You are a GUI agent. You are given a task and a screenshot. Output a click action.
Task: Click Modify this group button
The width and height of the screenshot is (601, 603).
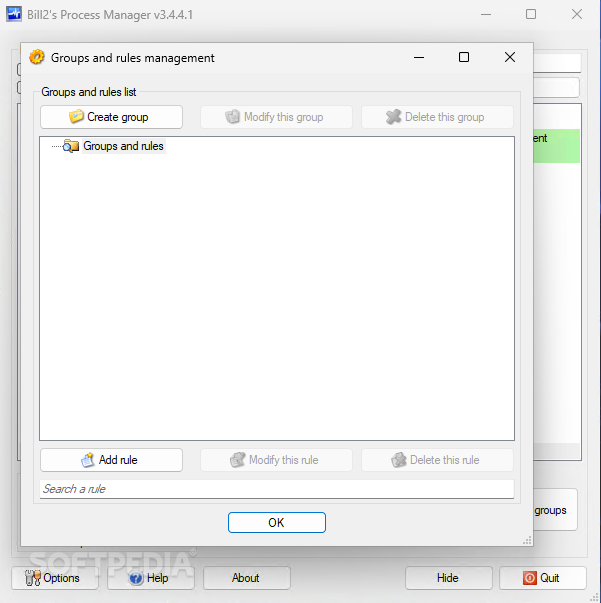[276, 117]
